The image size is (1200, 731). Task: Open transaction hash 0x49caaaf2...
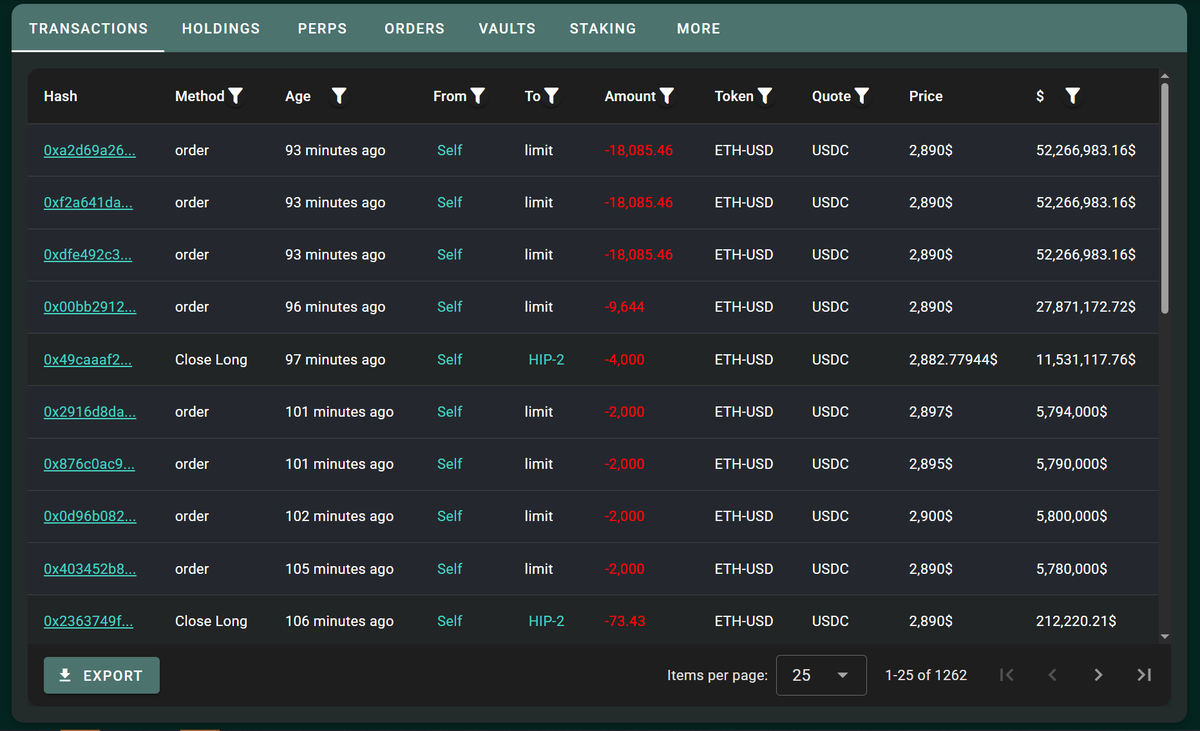click(88, 360)
